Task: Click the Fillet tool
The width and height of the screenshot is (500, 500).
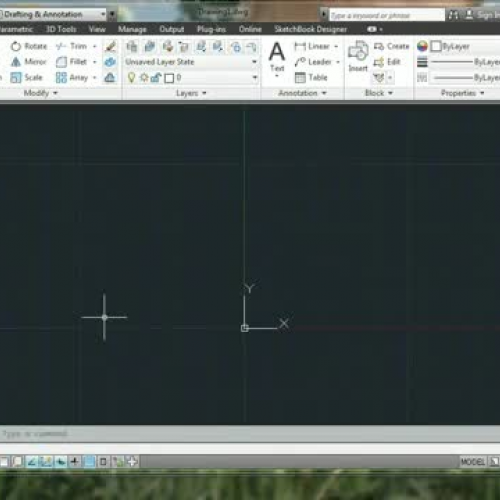Action: point(71,62)
